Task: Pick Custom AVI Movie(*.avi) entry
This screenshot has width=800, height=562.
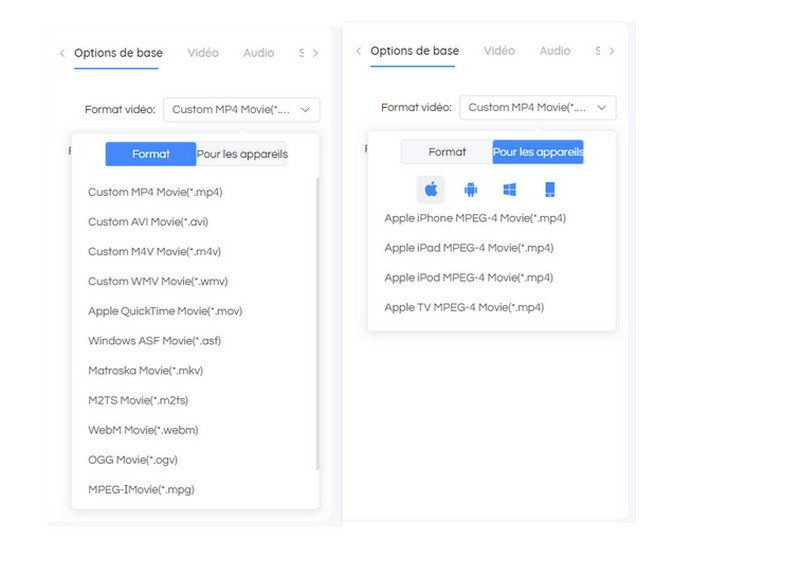Action: click(x=148, y=222)
